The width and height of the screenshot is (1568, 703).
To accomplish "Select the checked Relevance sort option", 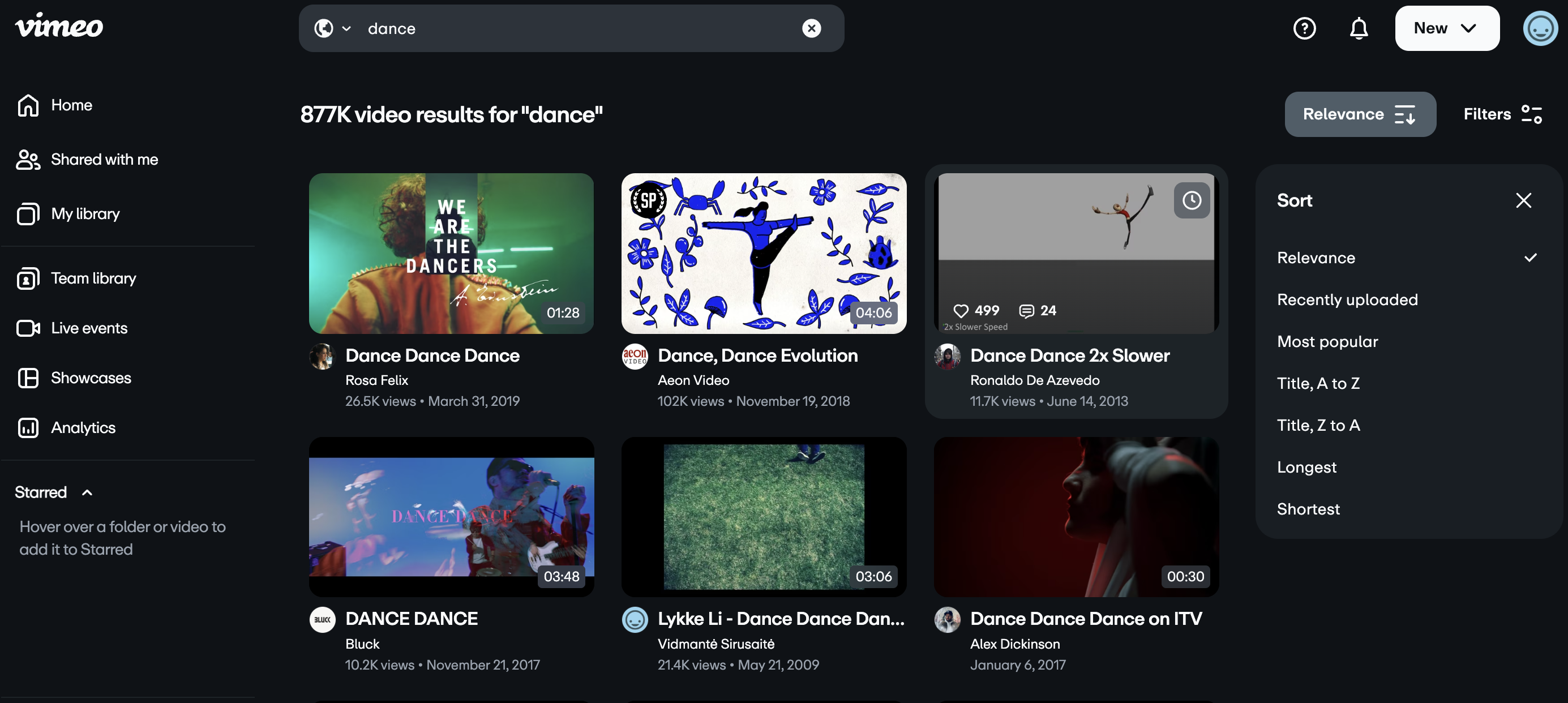I will click(1316, 258).
